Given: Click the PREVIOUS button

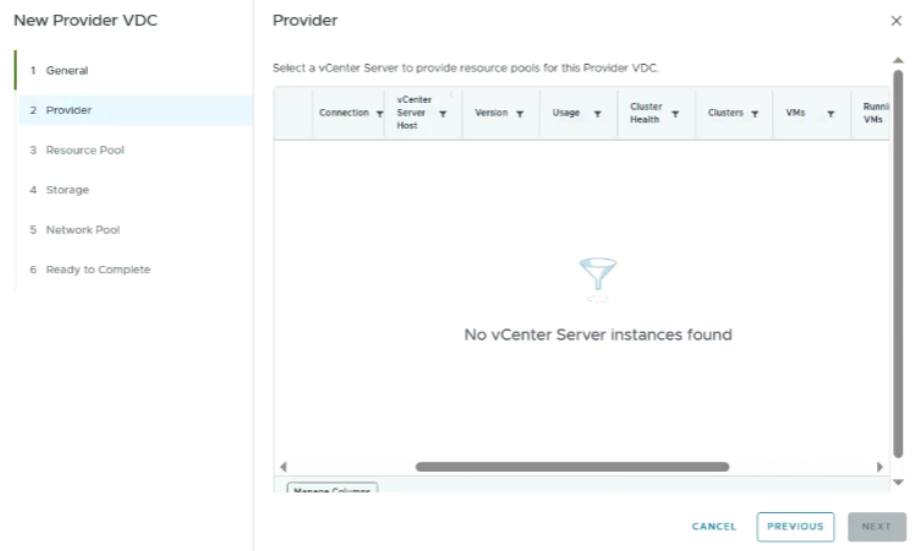Looking at the screenshot, I should click(795, 526).
